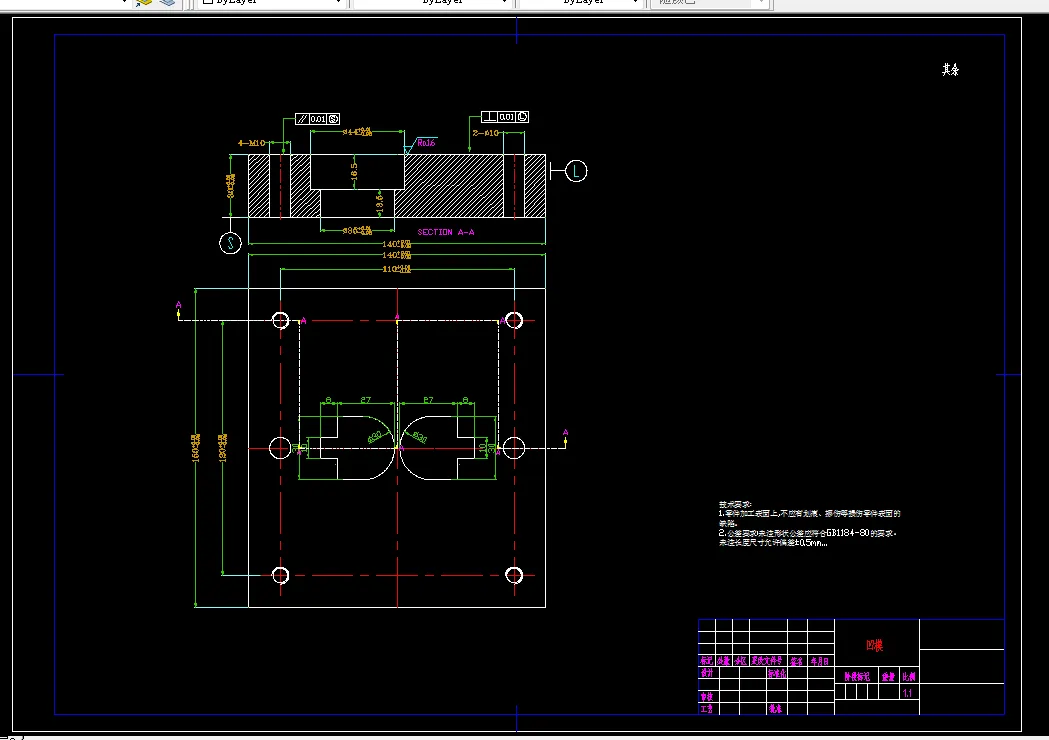Select the 1:1 scale cell in title block
The width and height of the screenshot is (1049, 740).
[908, 693]
